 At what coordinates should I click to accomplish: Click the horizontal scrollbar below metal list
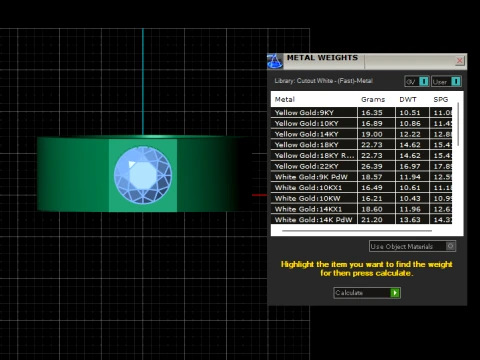[x=357, y=231]
